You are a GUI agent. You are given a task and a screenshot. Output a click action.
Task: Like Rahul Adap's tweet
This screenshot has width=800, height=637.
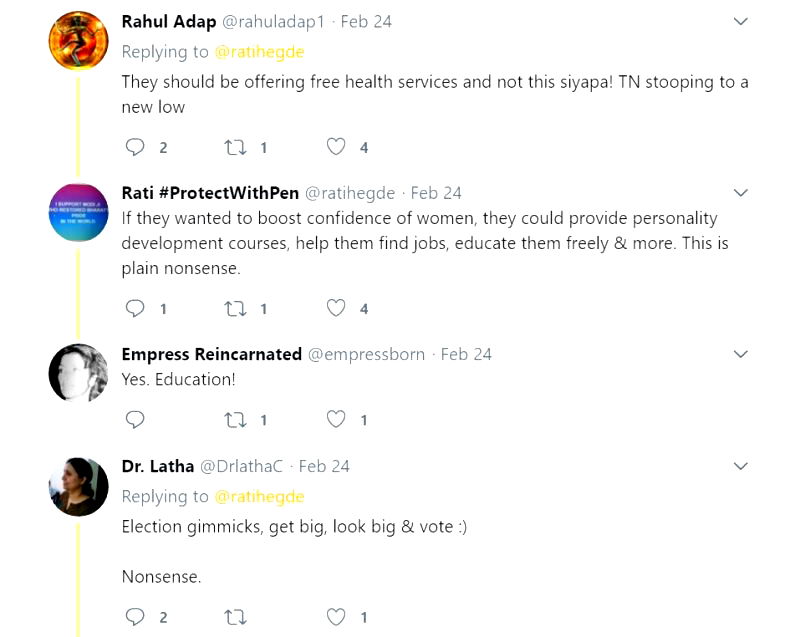click(x=337, y=147)
